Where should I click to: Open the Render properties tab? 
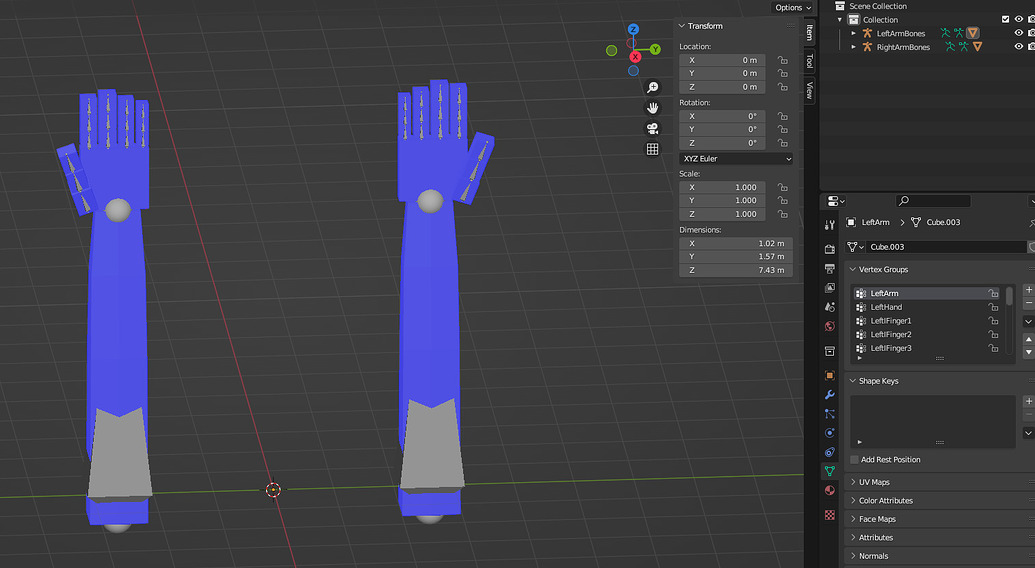pos(830,249)
